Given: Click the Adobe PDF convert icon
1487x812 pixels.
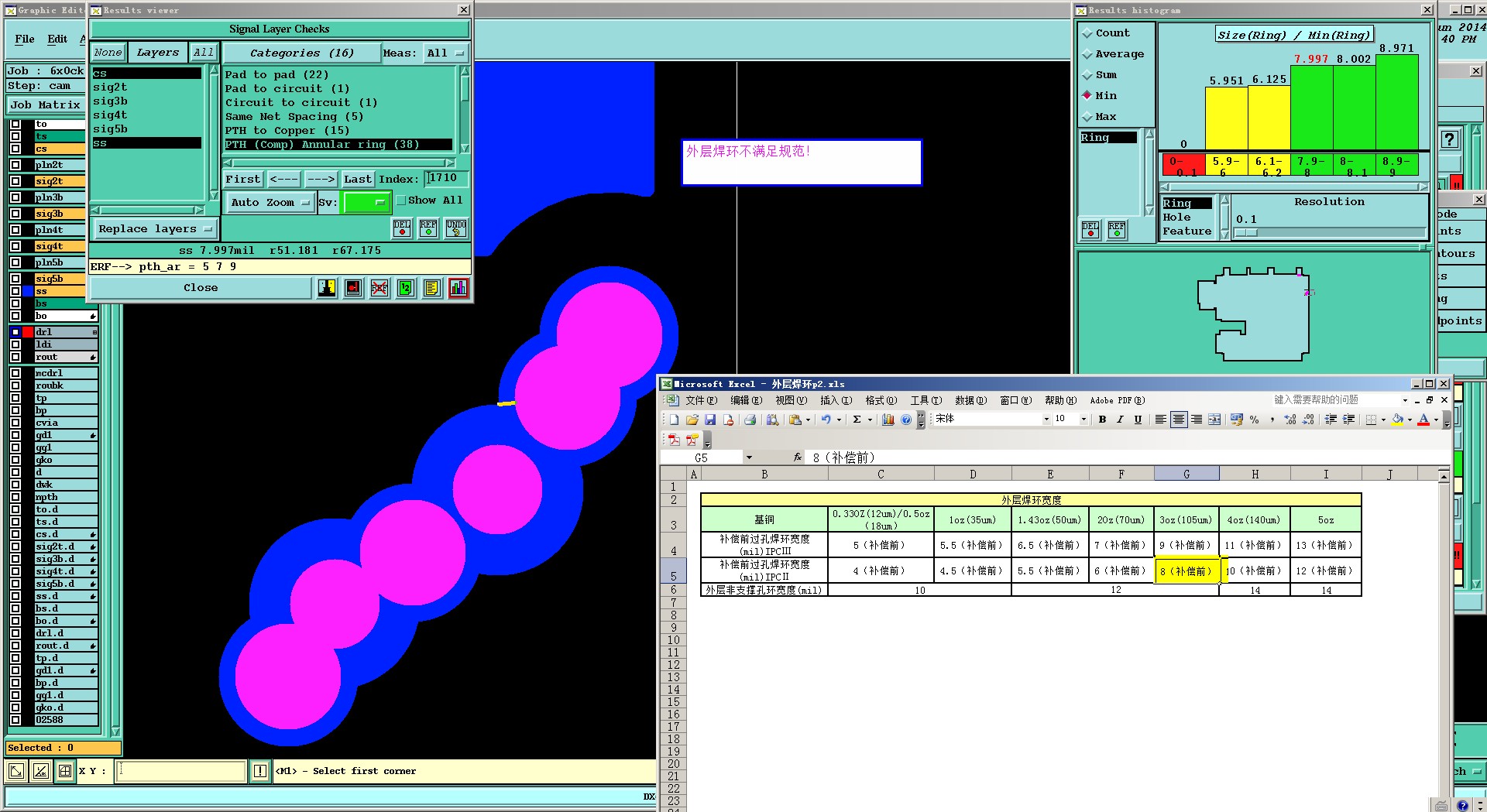Looking at the screenshot, I should (x=674, y=440).
